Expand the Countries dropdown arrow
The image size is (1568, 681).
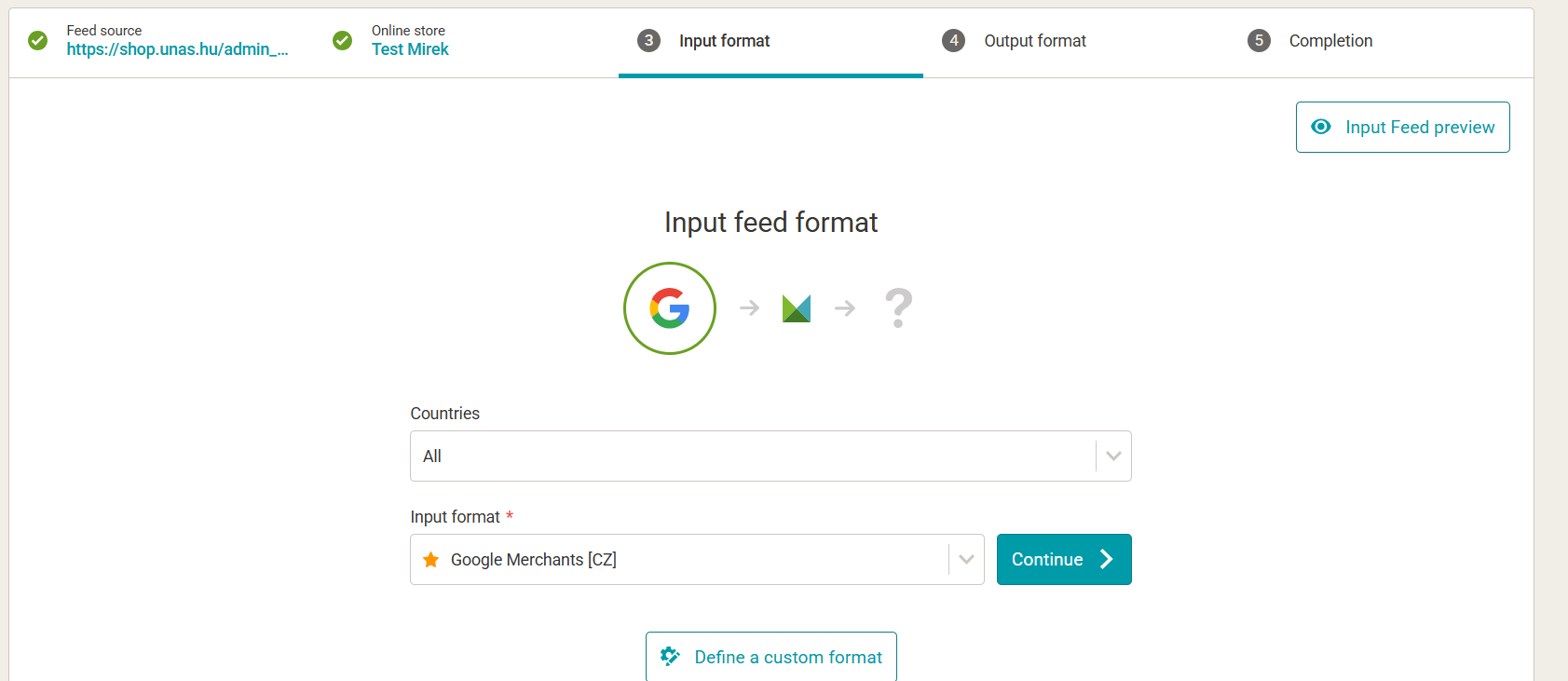pos(1113,456)
